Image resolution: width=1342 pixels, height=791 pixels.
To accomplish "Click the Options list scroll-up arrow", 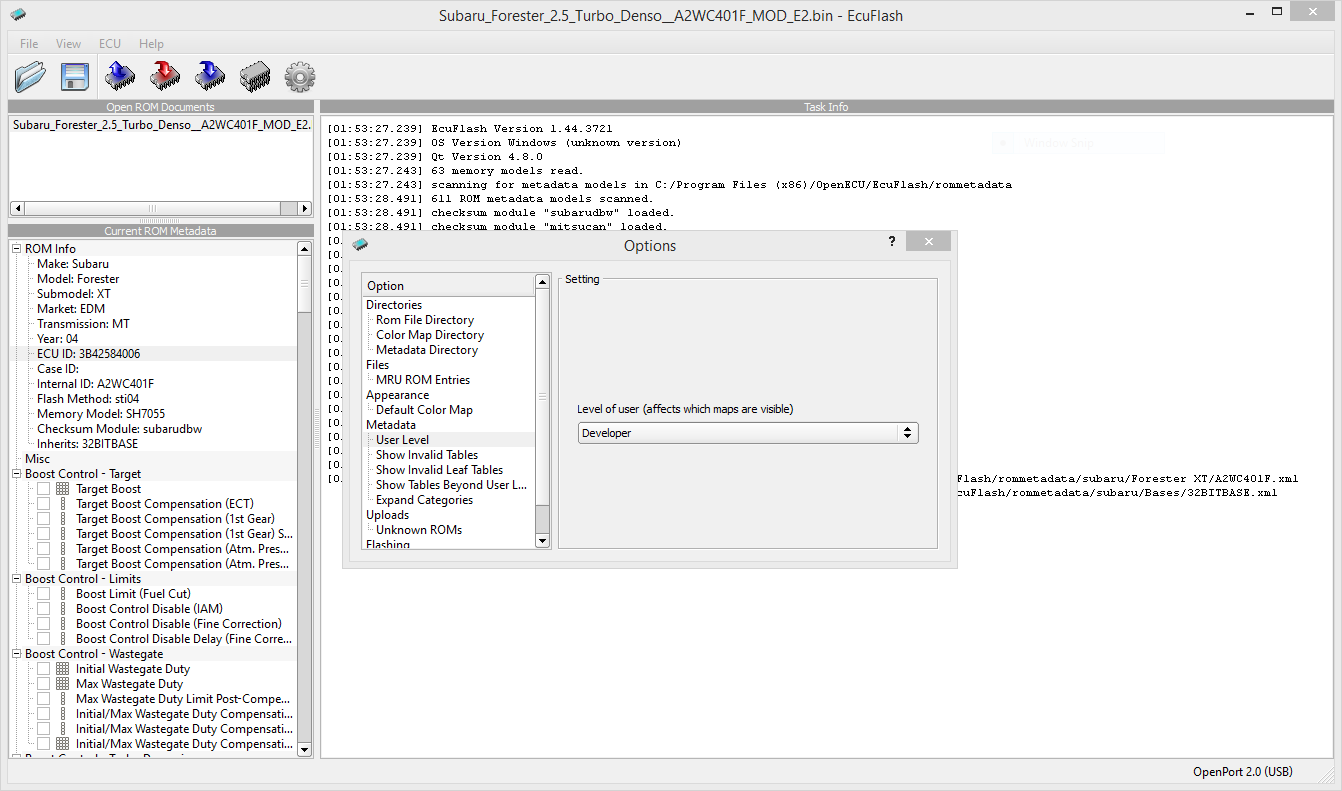I will 543,282.
